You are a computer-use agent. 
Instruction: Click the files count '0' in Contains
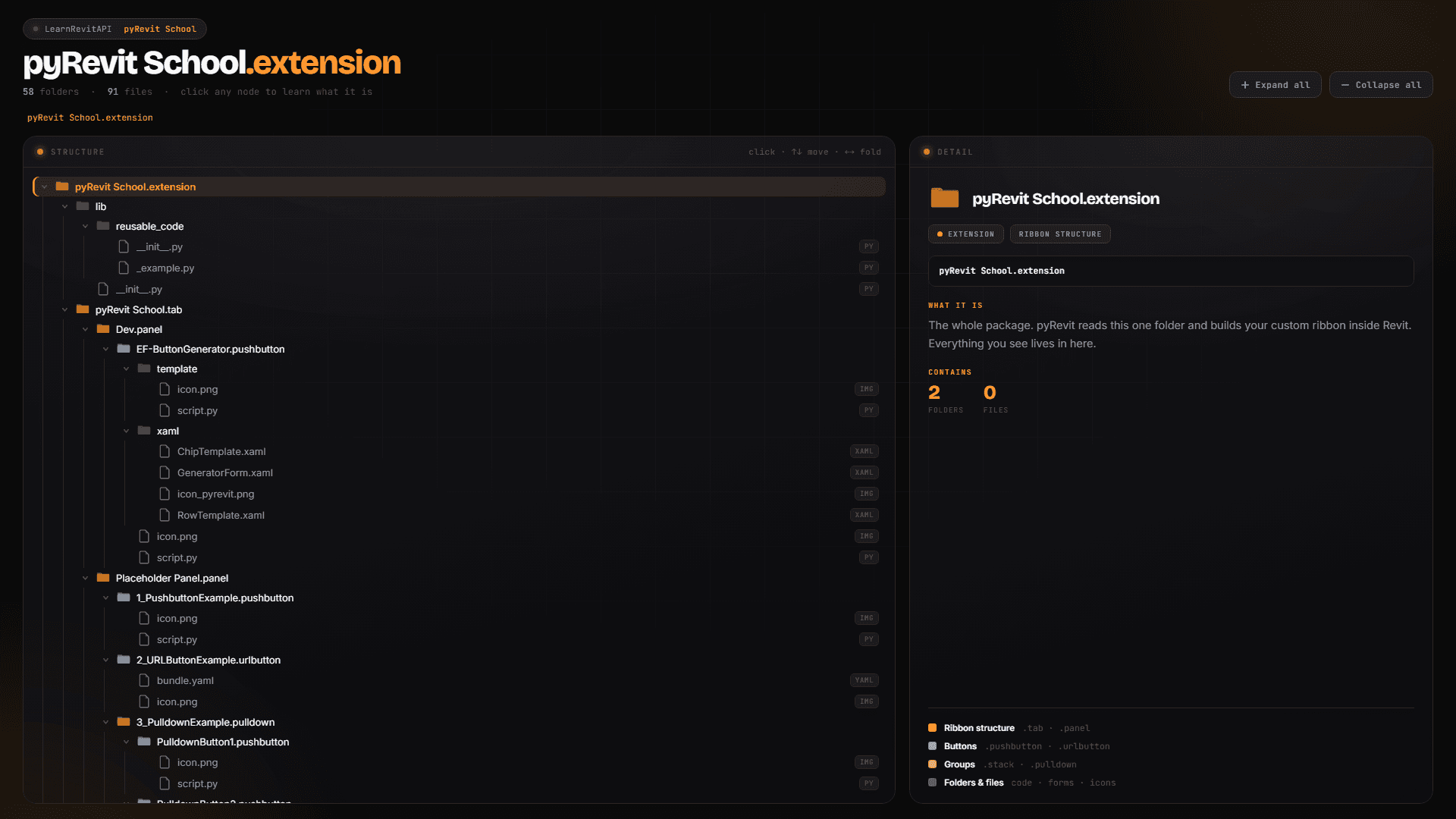click(990, 392)
